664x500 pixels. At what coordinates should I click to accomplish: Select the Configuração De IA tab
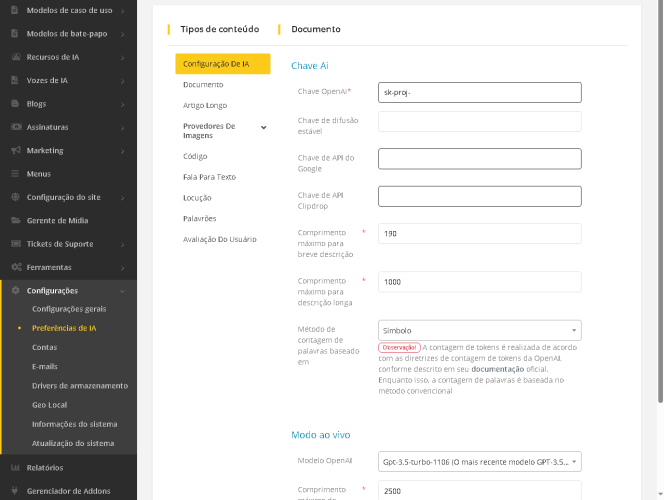(x=222, y=64)
